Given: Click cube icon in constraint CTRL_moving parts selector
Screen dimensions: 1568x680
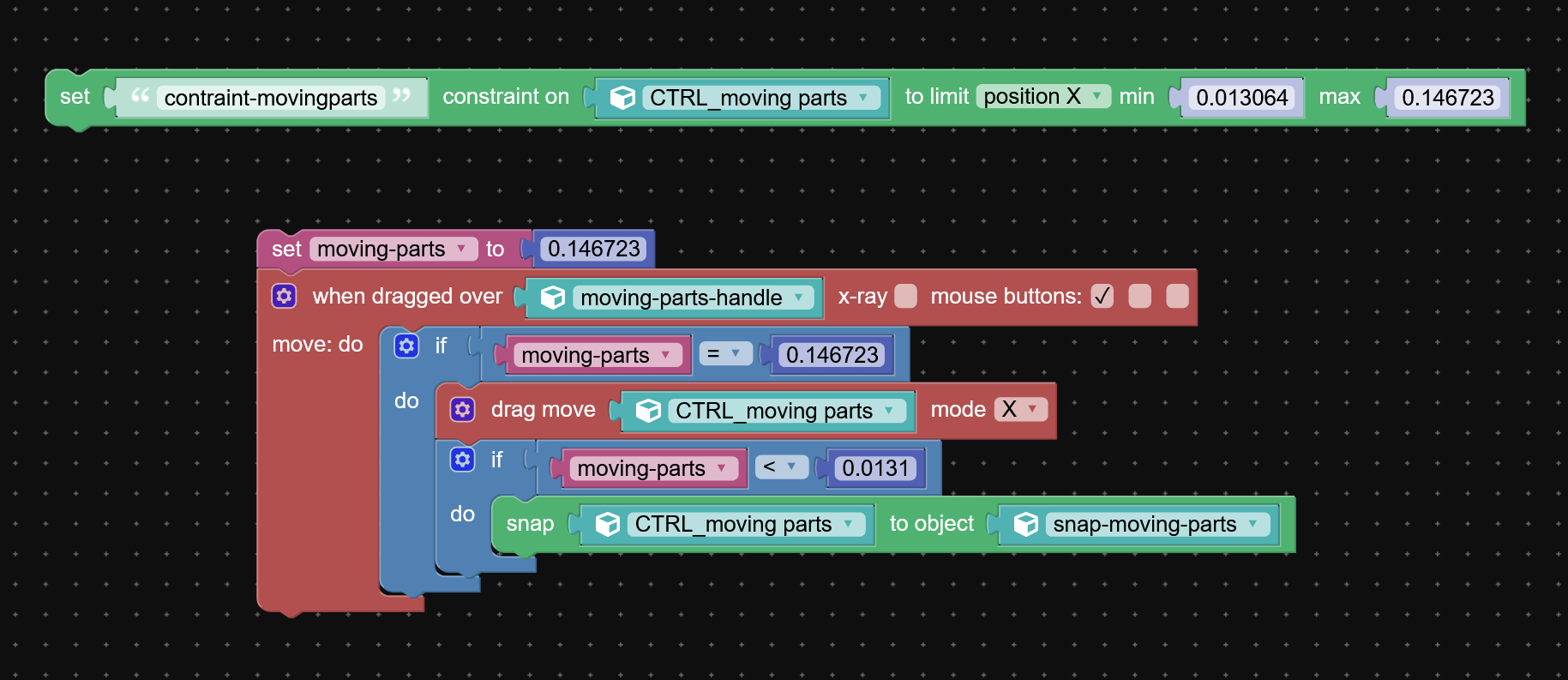Looking at the screenshot, I should pyautogui.click(x=622, y=98).
